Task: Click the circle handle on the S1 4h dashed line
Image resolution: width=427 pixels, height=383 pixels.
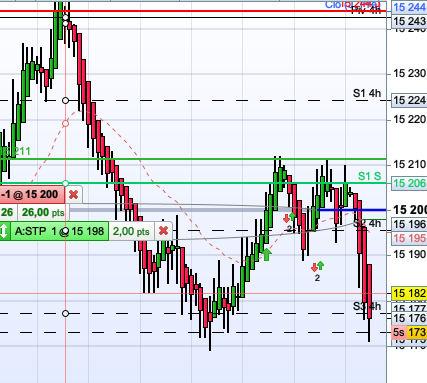Action: pyautogui.click(x=65, y=100)
